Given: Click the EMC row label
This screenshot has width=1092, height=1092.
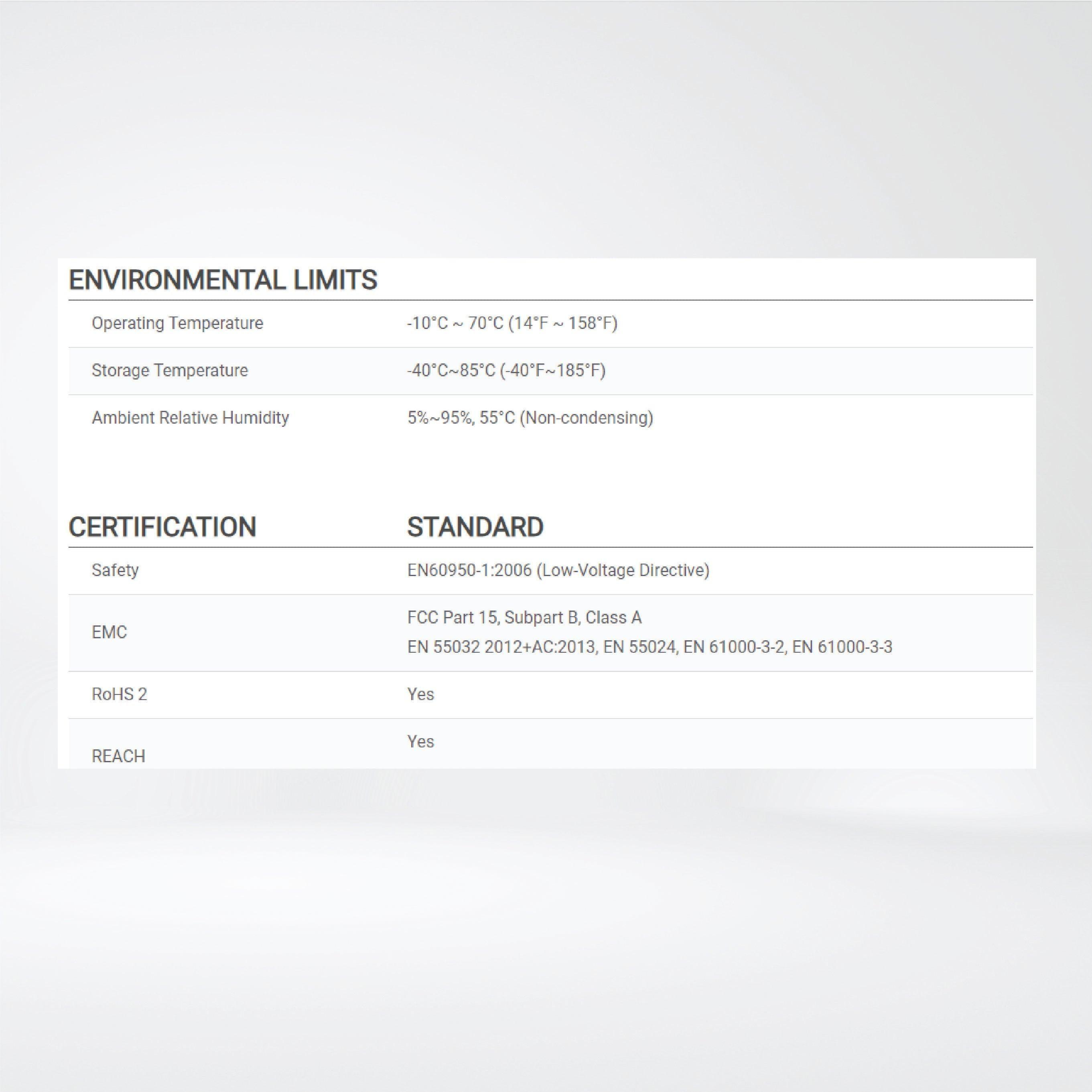Looking at the screenshot, I should (x=109, y=632).
